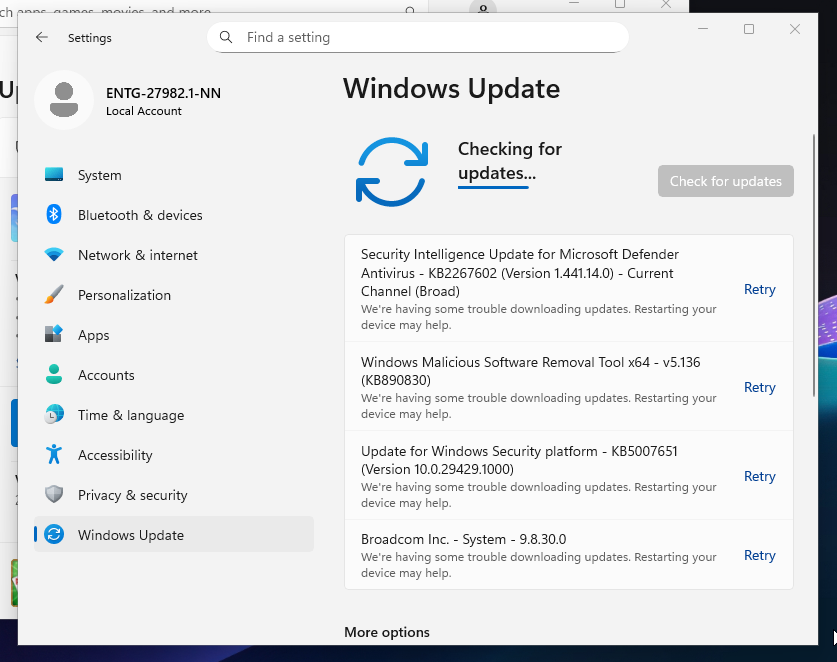
Task: Click Windows Malicious Software Removal Tool text
Action: click(x=531, y=371)
